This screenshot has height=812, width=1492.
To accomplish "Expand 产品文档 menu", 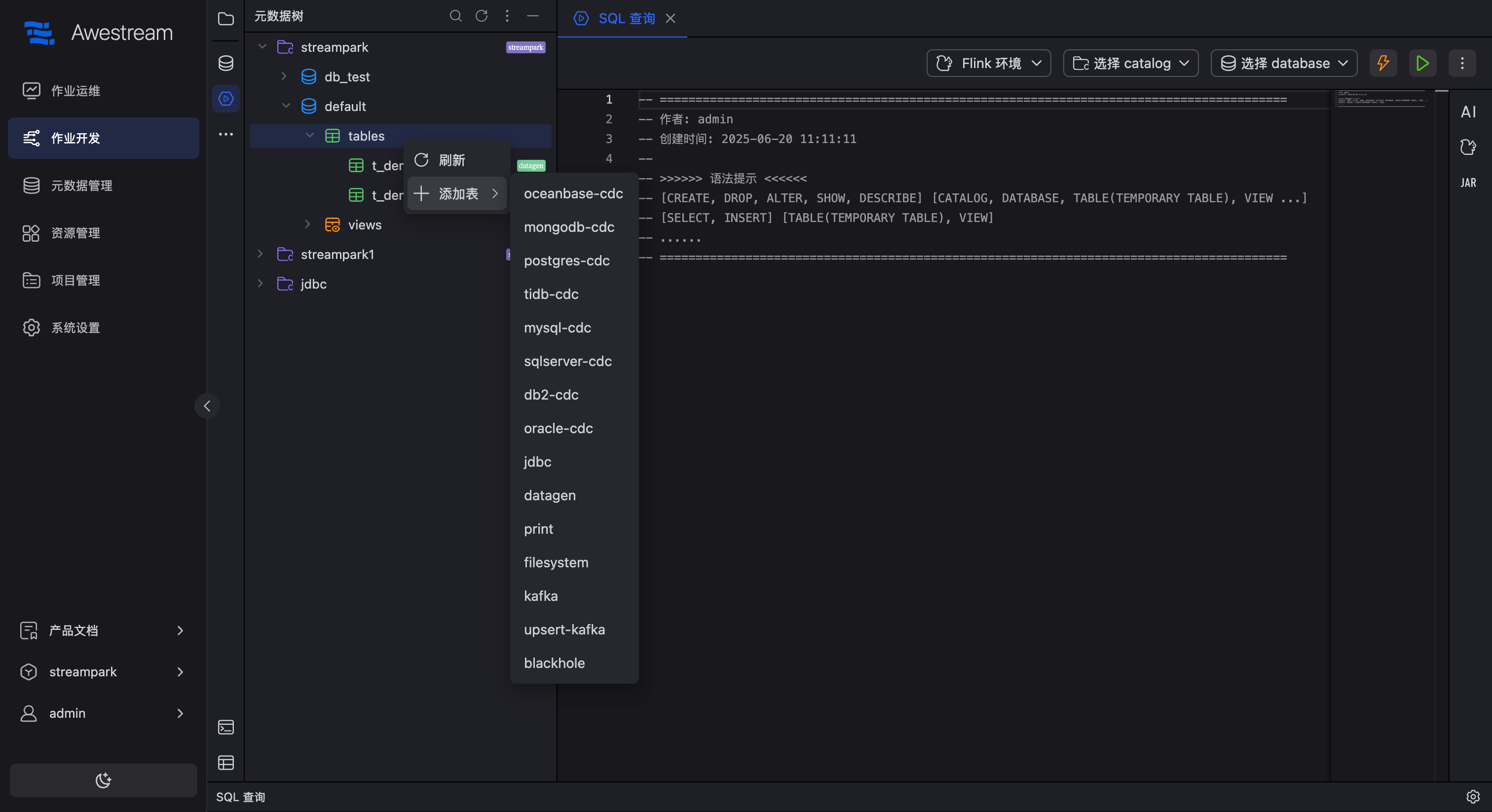I will point(103,630).
